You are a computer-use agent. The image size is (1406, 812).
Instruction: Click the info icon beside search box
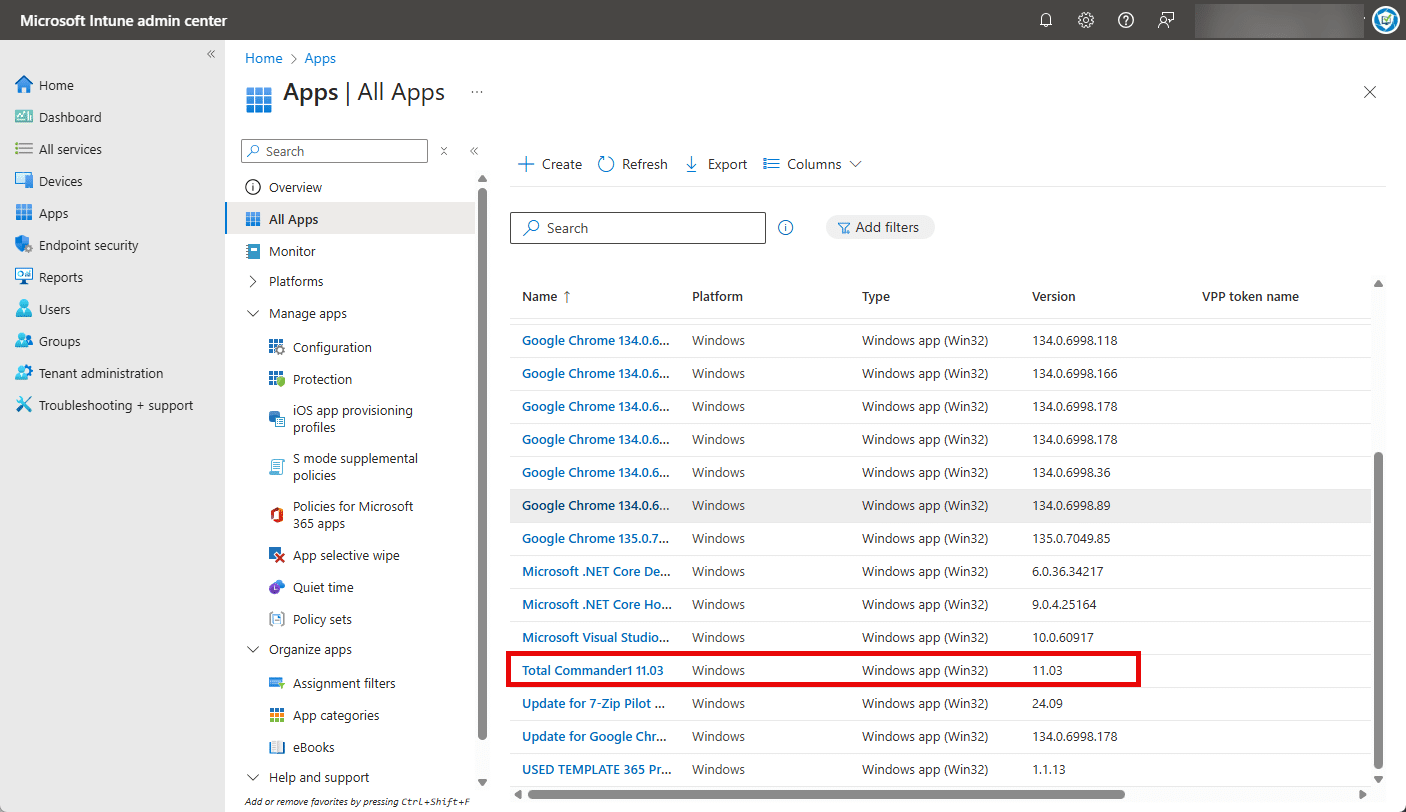click(x=786, y=228)
